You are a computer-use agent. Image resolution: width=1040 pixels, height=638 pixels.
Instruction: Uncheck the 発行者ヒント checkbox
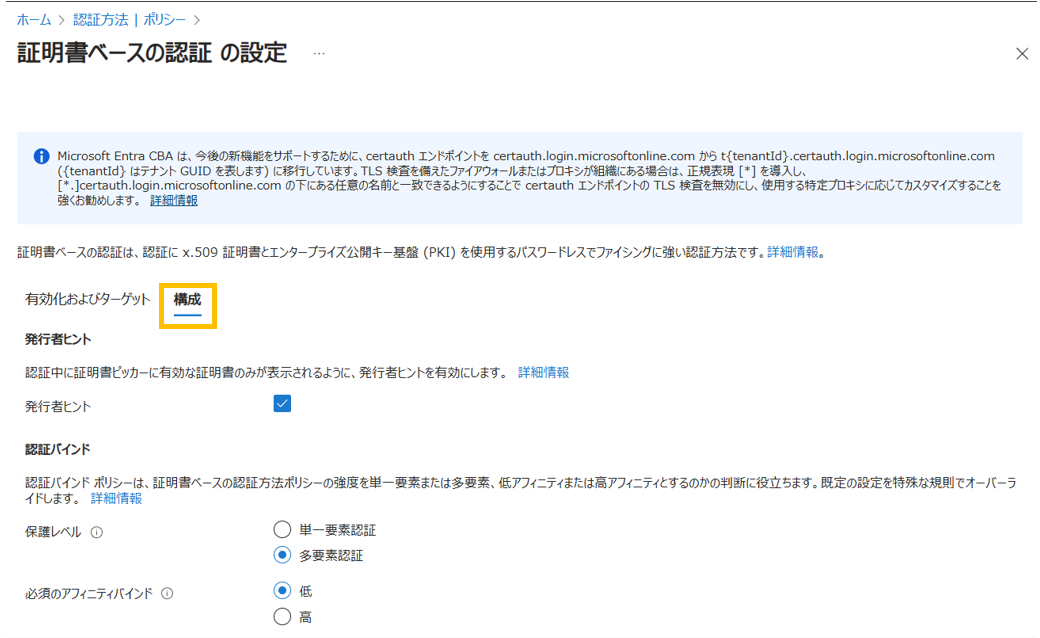tap(282, 403)
